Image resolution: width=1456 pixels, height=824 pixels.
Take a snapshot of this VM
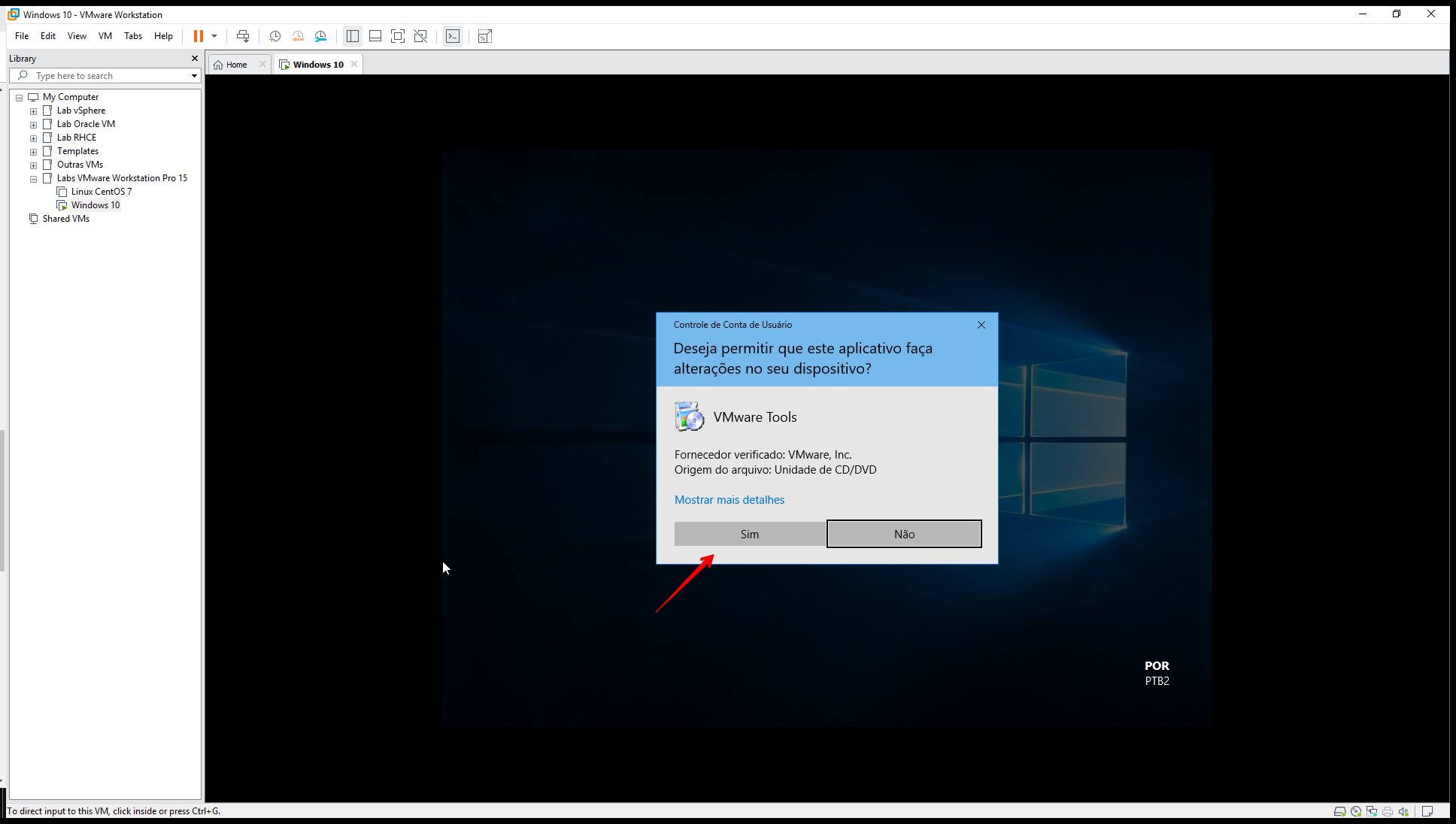(275, 36)
